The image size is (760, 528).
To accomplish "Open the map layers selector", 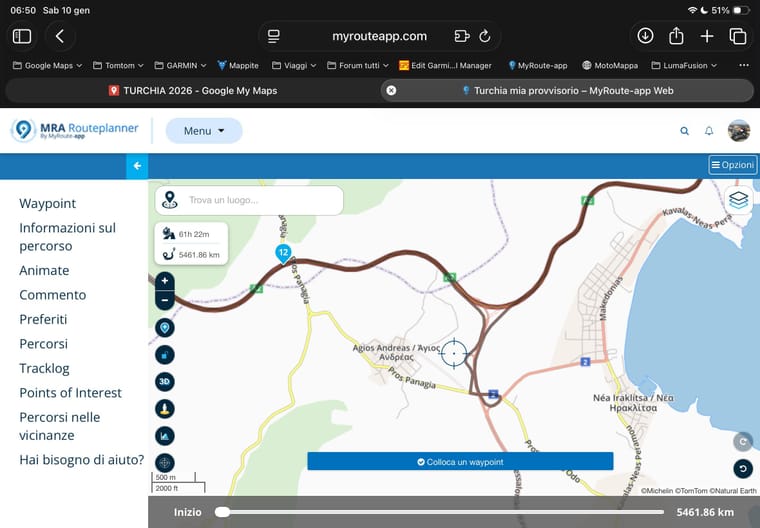I will coord(738,199).
